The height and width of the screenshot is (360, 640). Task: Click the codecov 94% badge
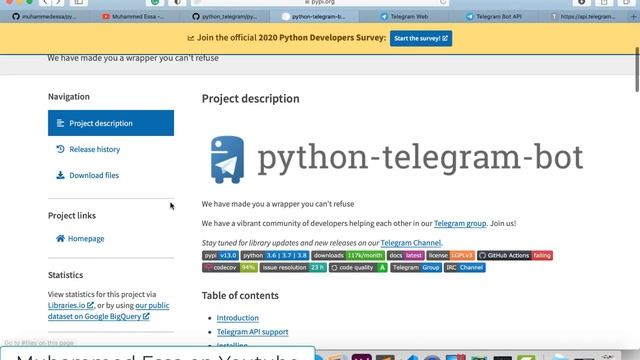pyautogui.click(x=230, y=268)
